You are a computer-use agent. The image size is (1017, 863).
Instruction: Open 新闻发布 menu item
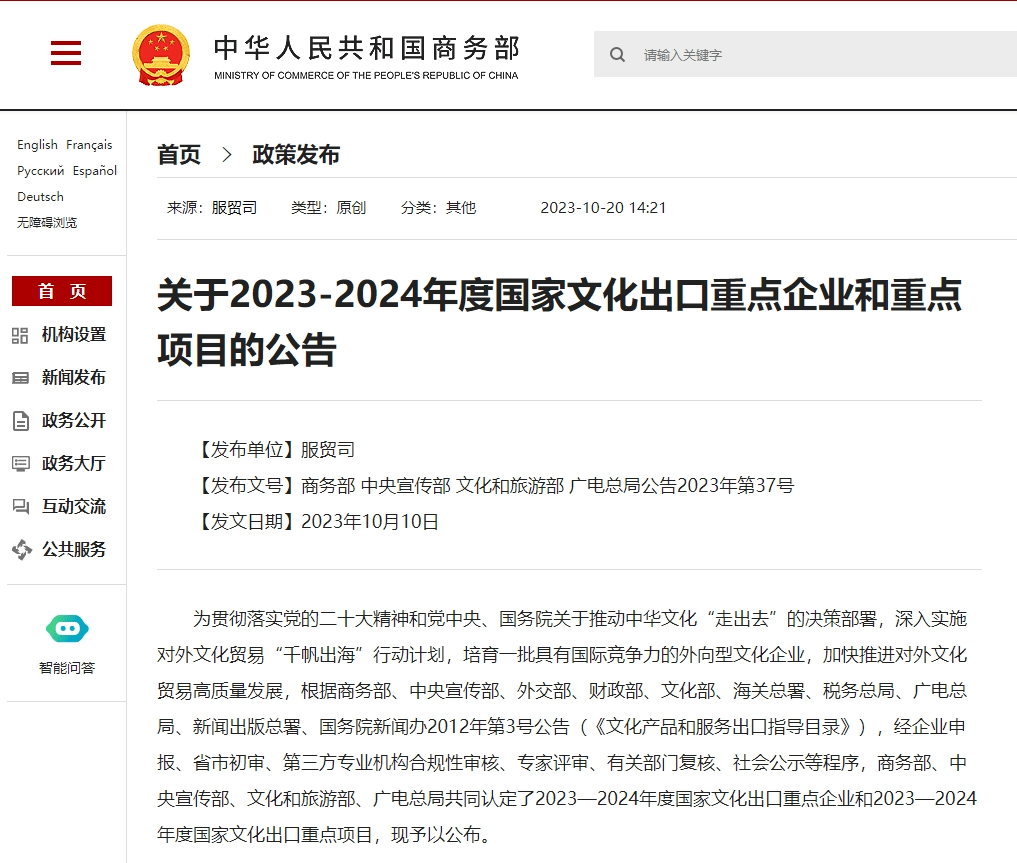click(73, 377)
